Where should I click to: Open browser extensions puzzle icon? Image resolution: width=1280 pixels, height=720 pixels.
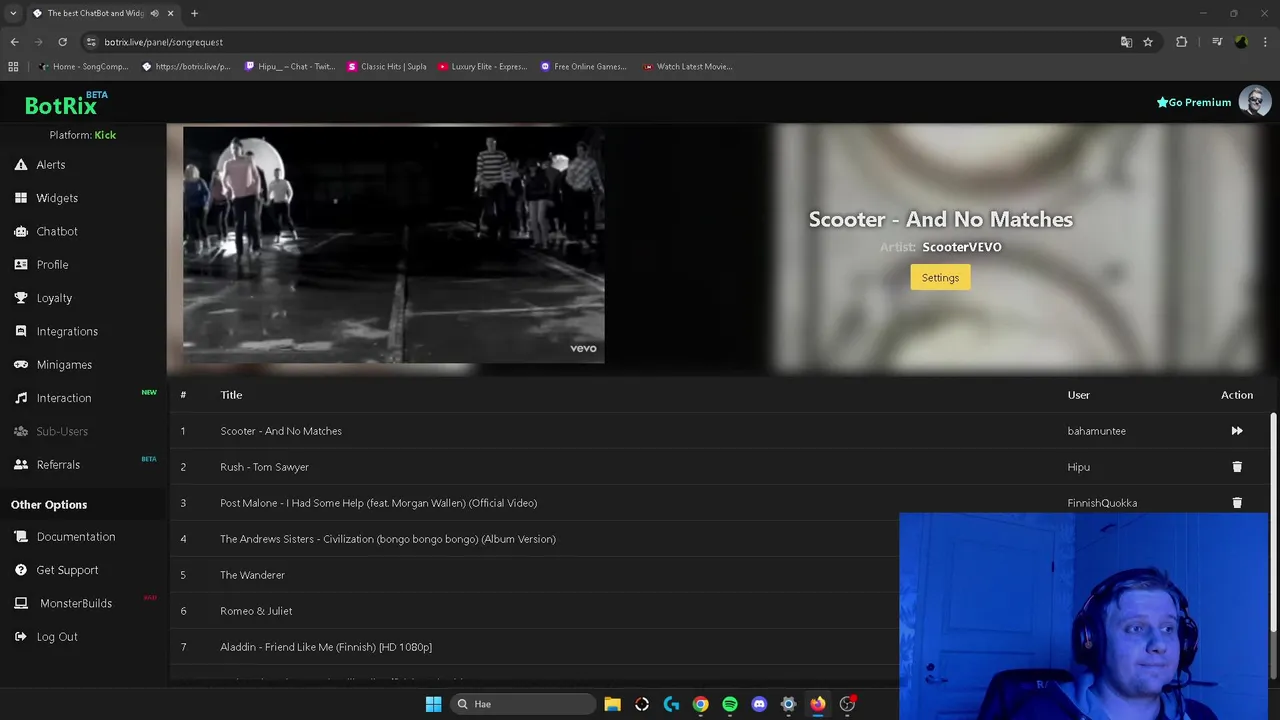1182,42
